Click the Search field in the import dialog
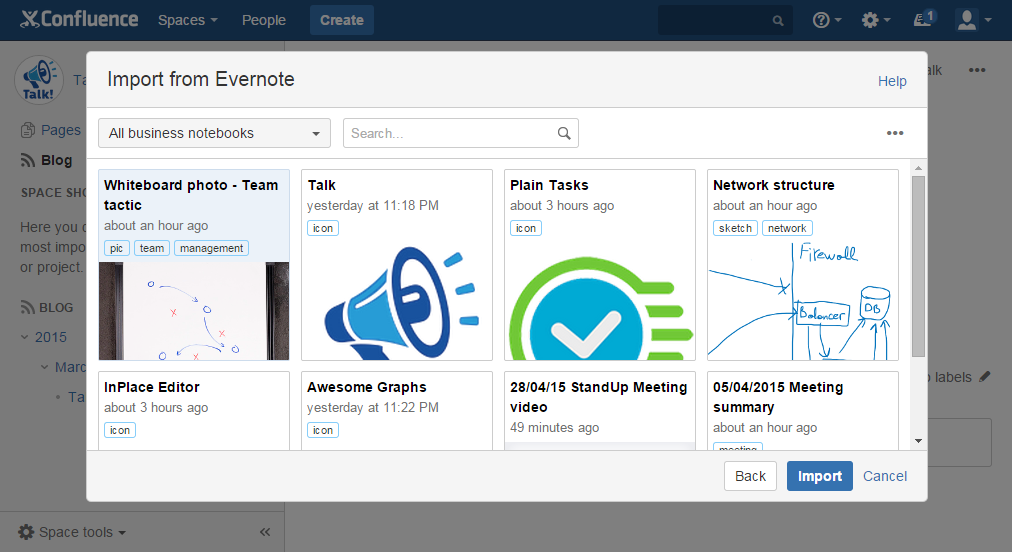This screenshot has width=1012, height=552. coord(450,133)
